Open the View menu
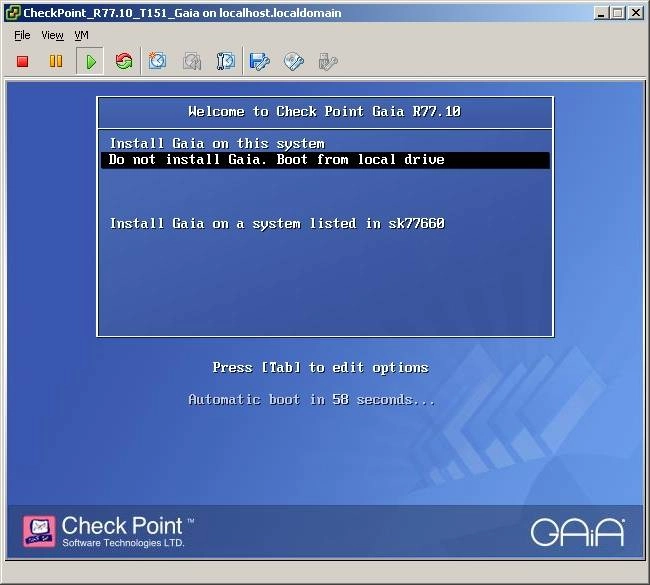 52,35
